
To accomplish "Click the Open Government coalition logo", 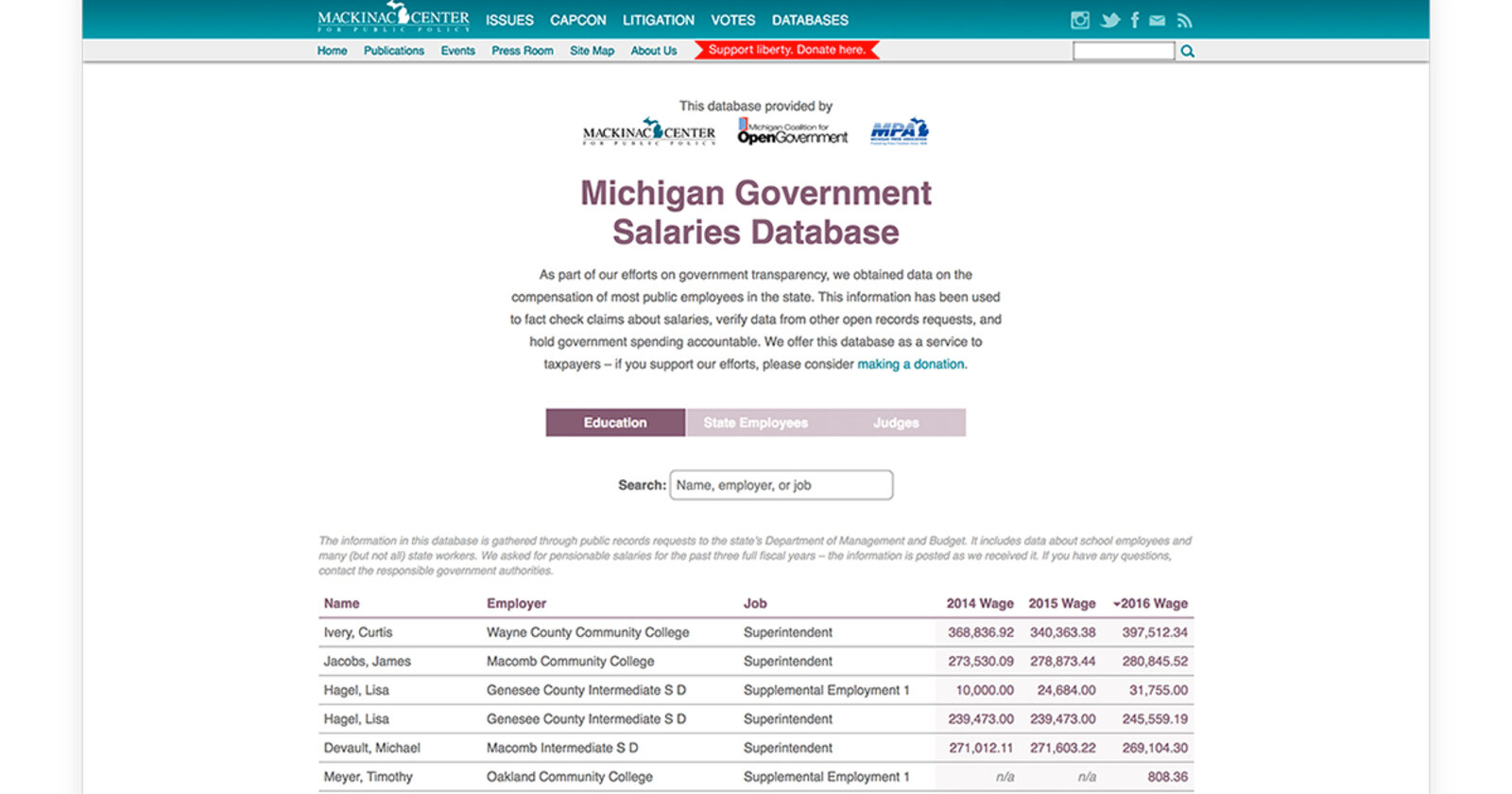I will (792, 132).
